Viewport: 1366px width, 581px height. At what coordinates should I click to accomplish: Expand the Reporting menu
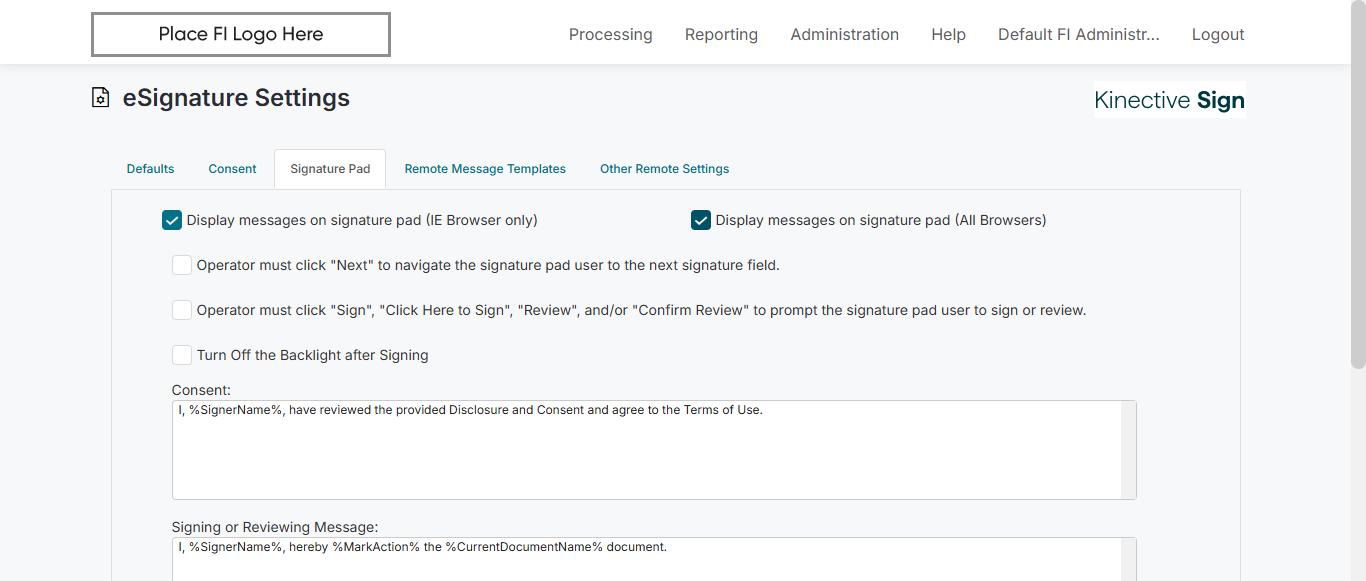tap(721, 35)
